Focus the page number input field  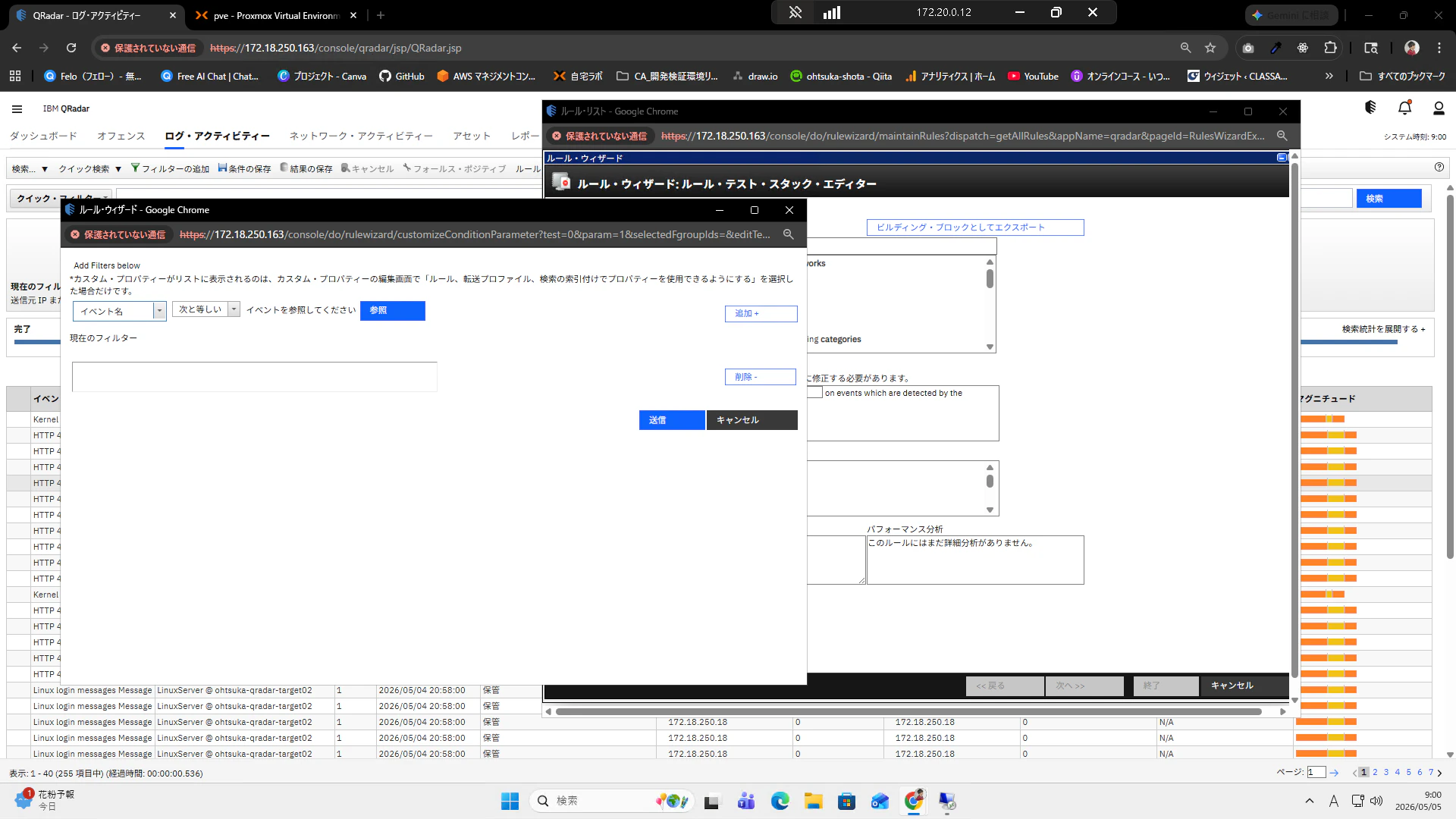coord(1316,772)
